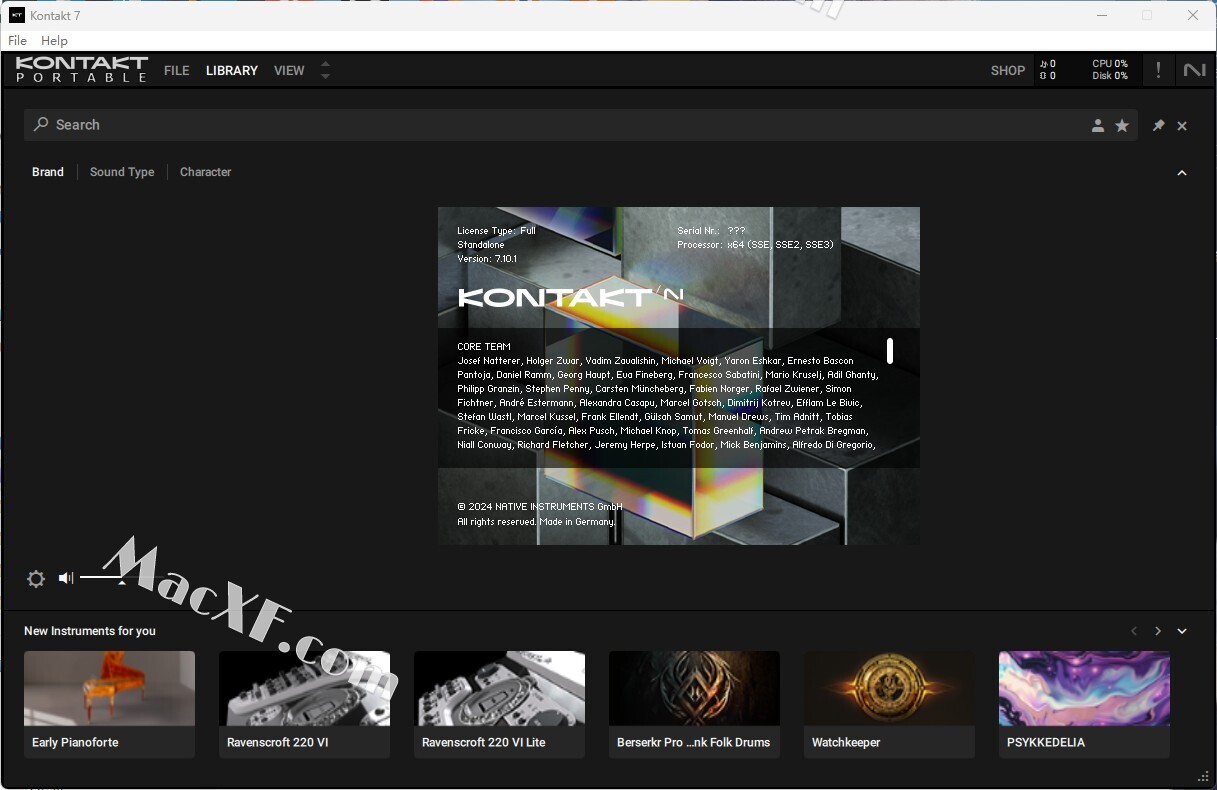Open the VIEW header menu
This screenshot has width=1217, height=790.
click(289, 71)
